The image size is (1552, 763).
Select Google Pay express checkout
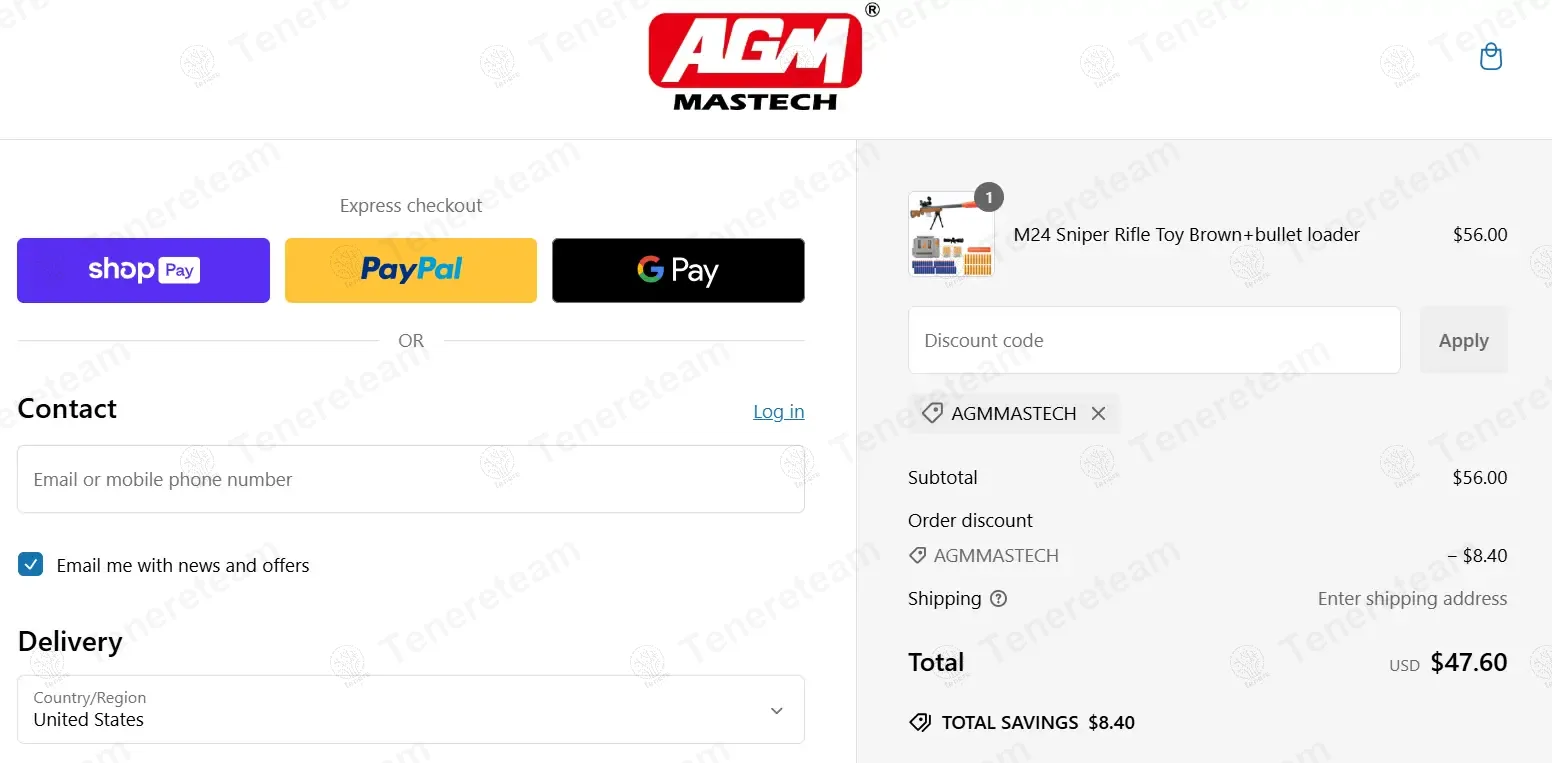[678, 270]
